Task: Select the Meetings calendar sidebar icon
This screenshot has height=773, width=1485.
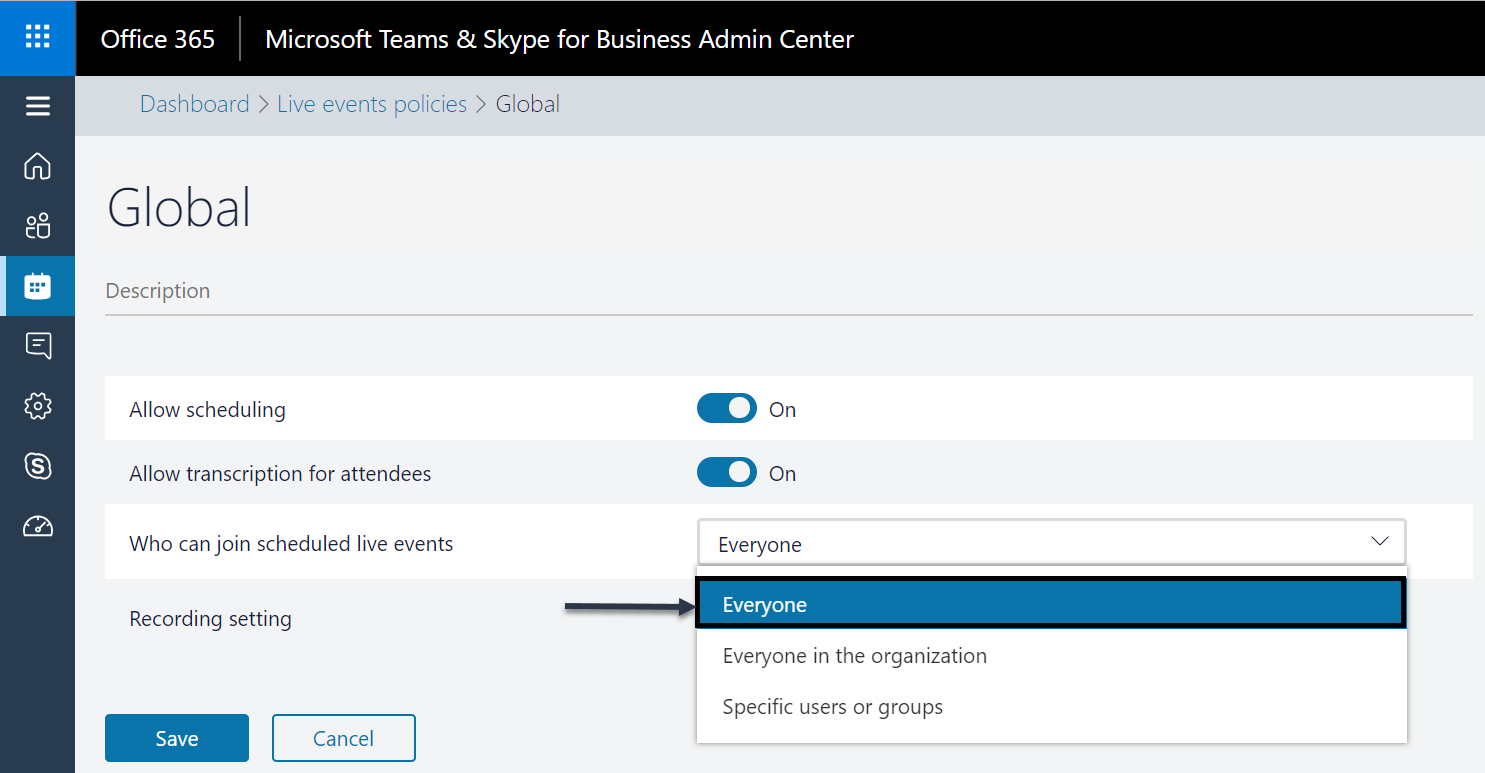Action: pyautogui.click(x=37, y=286)
